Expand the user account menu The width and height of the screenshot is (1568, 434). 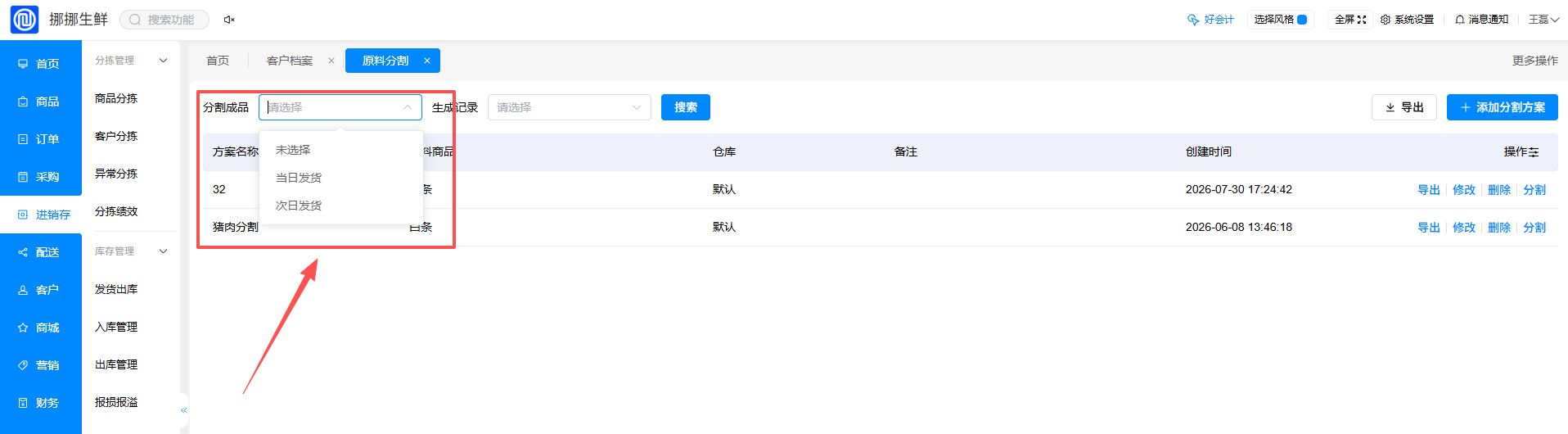1543,20
